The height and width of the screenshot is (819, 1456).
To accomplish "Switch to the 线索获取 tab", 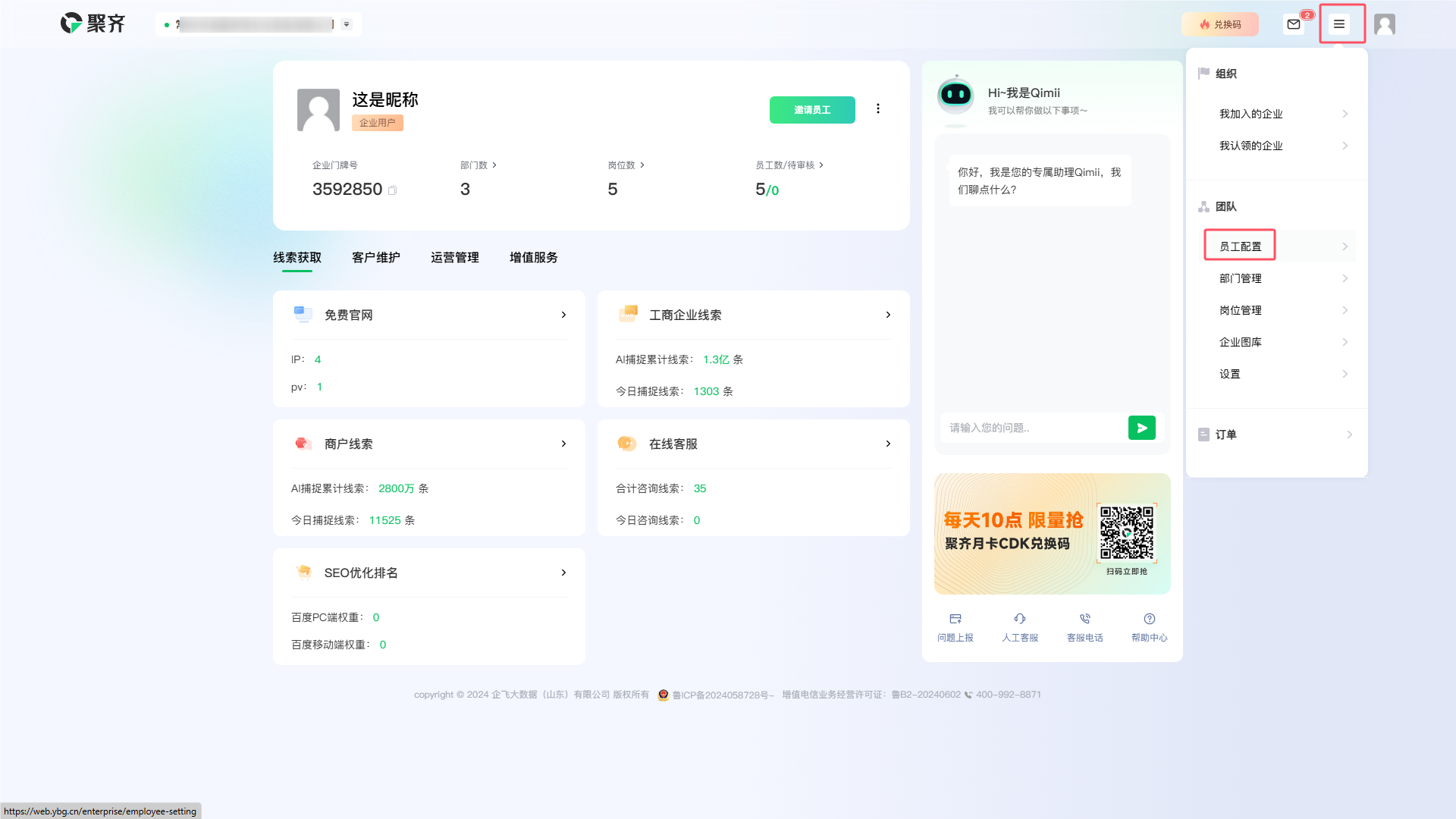I will click(297, 258).
